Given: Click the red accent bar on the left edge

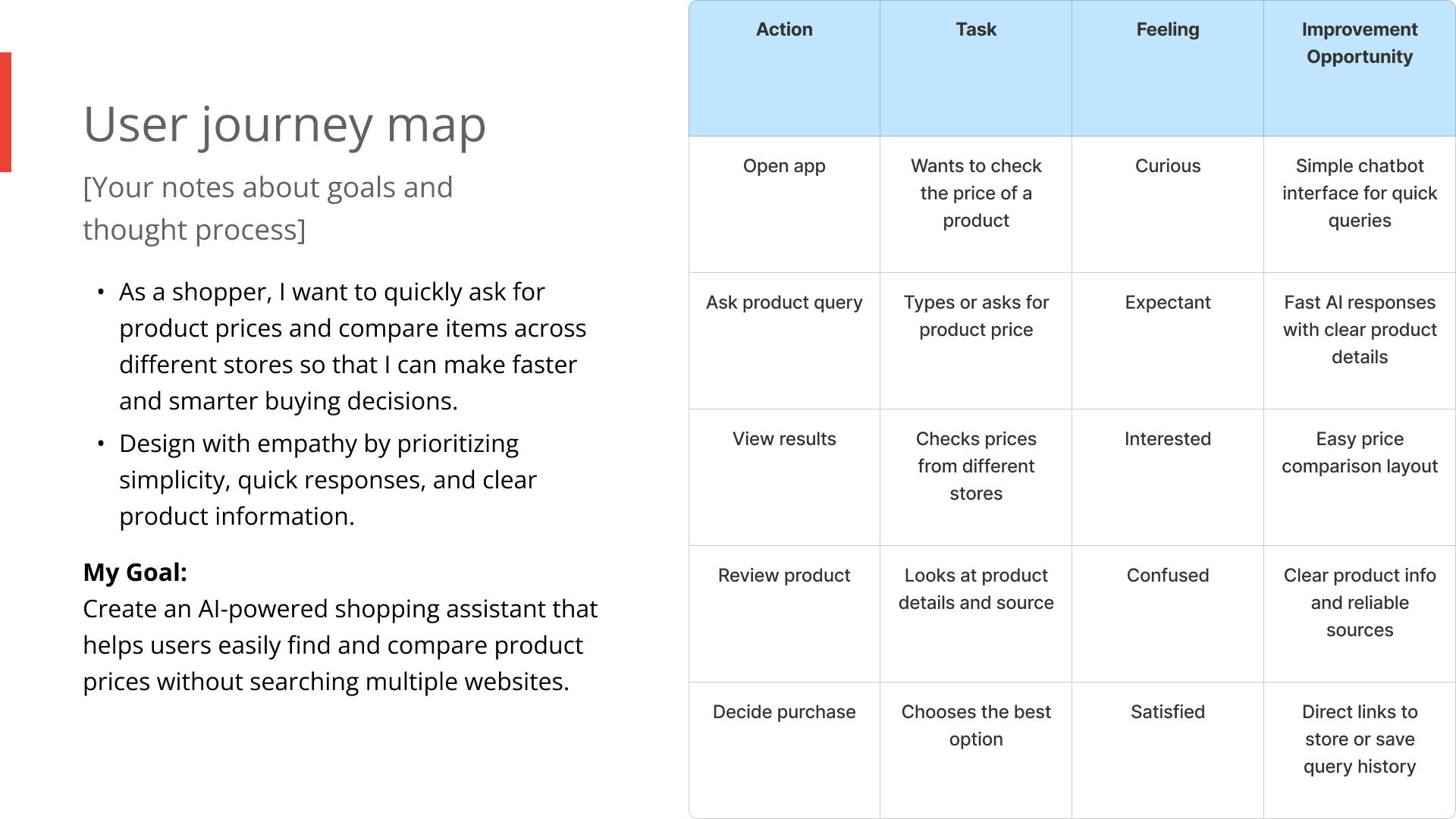Looking at the screenshot, I should click(5, 112).
